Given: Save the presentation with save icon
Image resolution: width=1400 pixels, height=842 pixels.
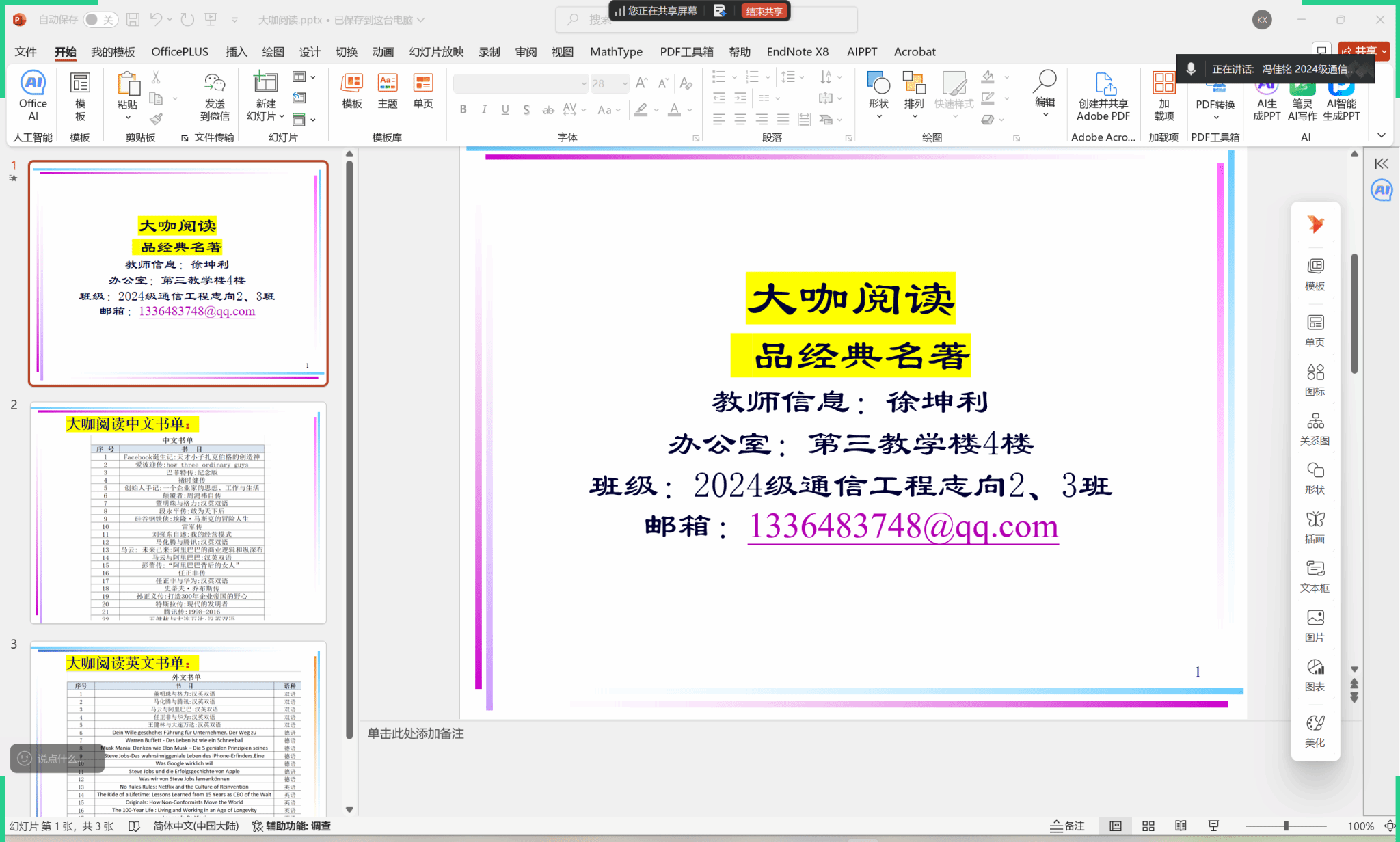Looking at the screenshot, I should click(x=133, y=20).
